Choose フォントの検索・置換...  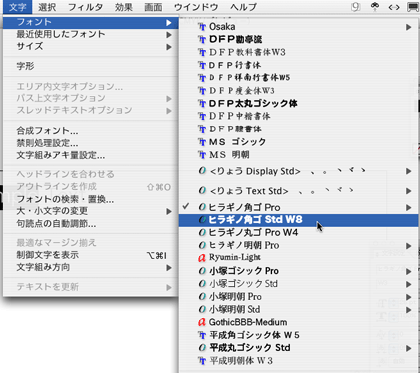click(91, 199)
